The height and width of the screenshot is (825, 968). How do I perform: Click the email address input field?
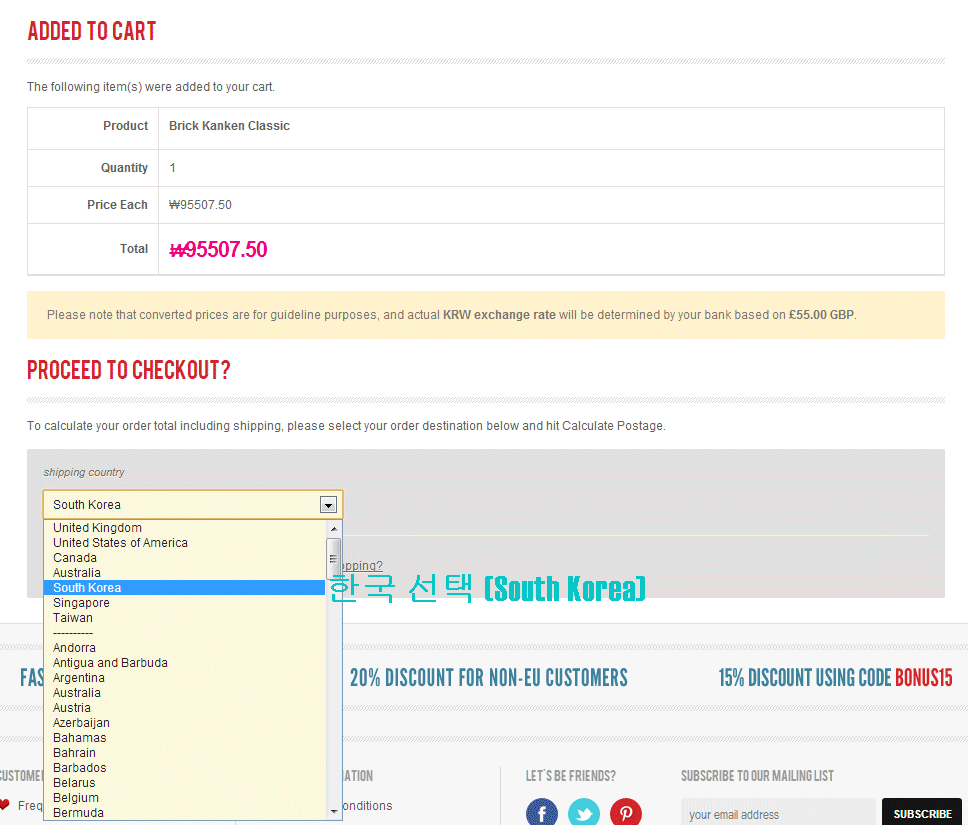777,813
